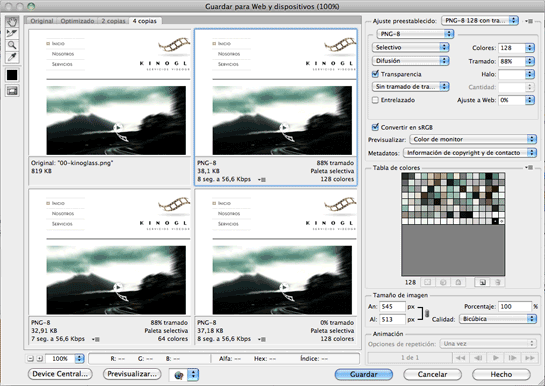Delete selected color trash icon
Image resolution: width=545 pixels, height=386 pixels.
tap(498, 282)
